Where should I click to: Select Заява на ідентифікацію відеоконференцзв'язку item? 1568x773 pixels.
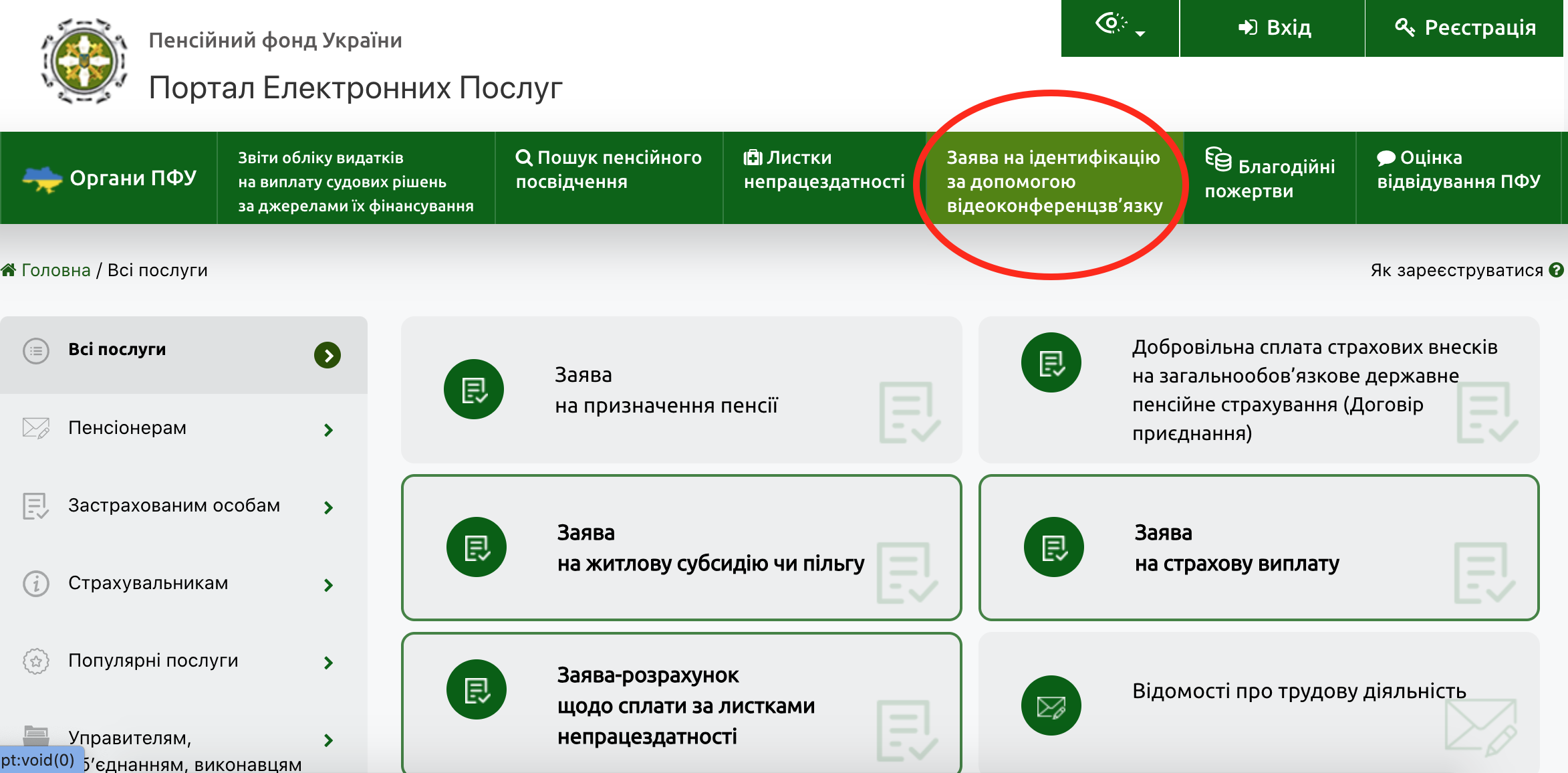point(1054,181)
